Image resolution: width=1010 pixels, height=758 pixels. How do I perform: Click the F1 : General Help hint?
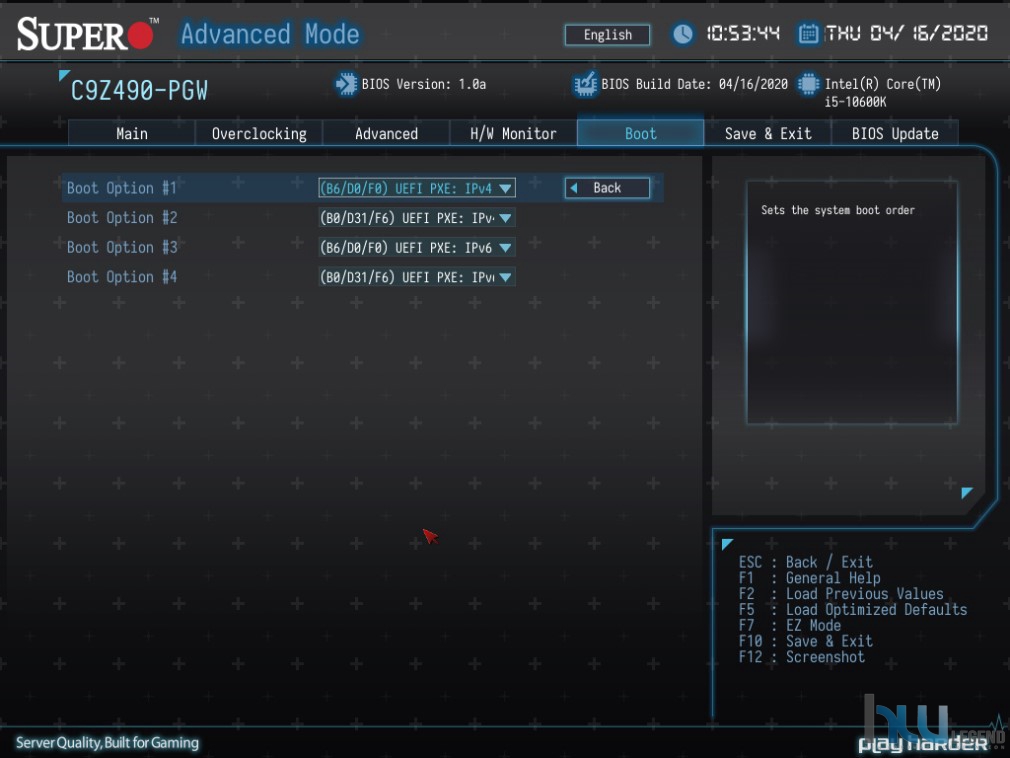810,578
